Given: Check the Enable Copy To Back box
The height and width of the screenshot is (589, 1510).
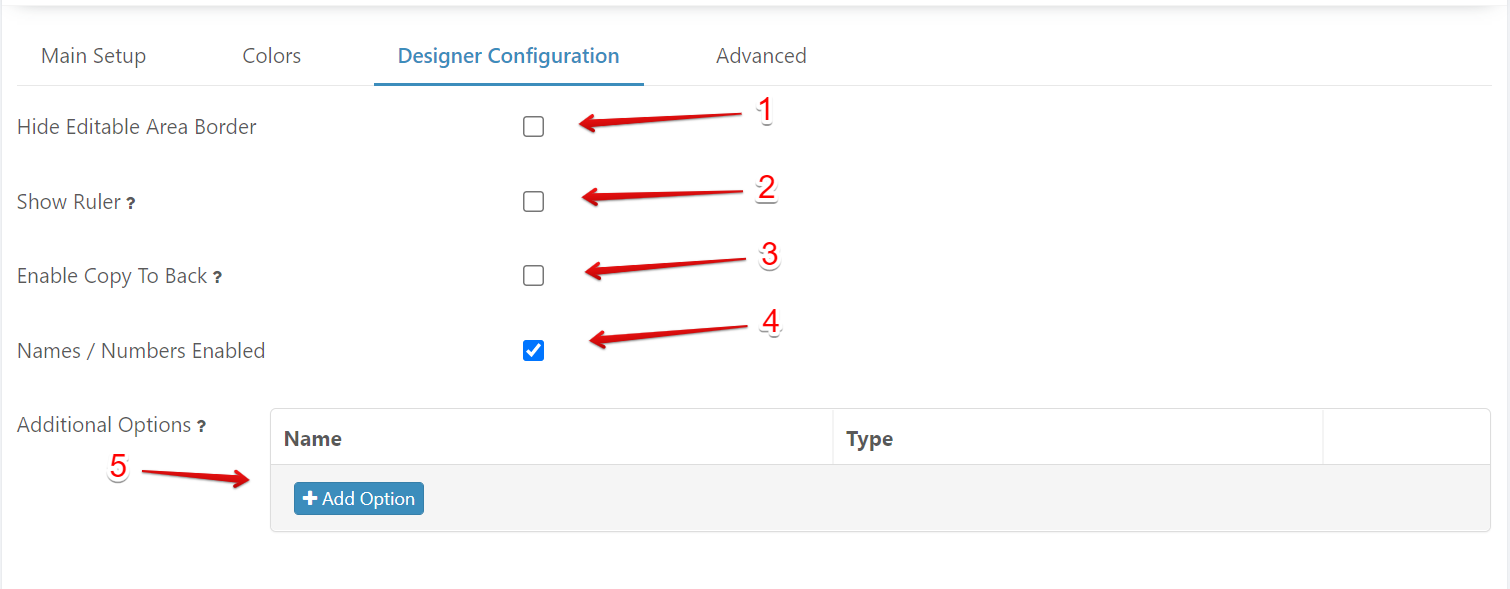Looking at the screenshot, I should point(533,276).
